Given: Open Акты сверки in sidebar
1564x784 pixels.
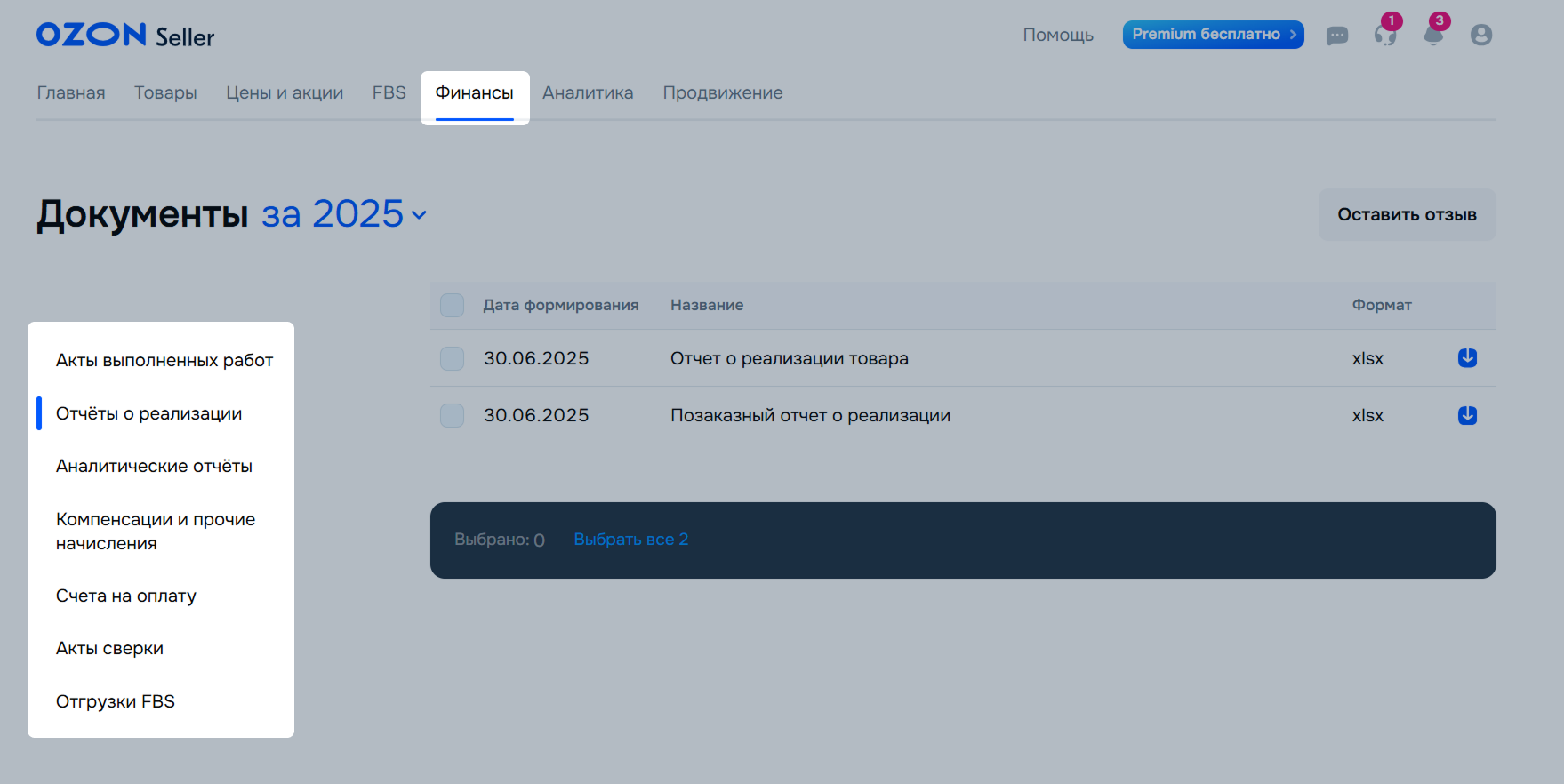Looking at the screenshot, I should pyautogui.click(x=109, y=648).
